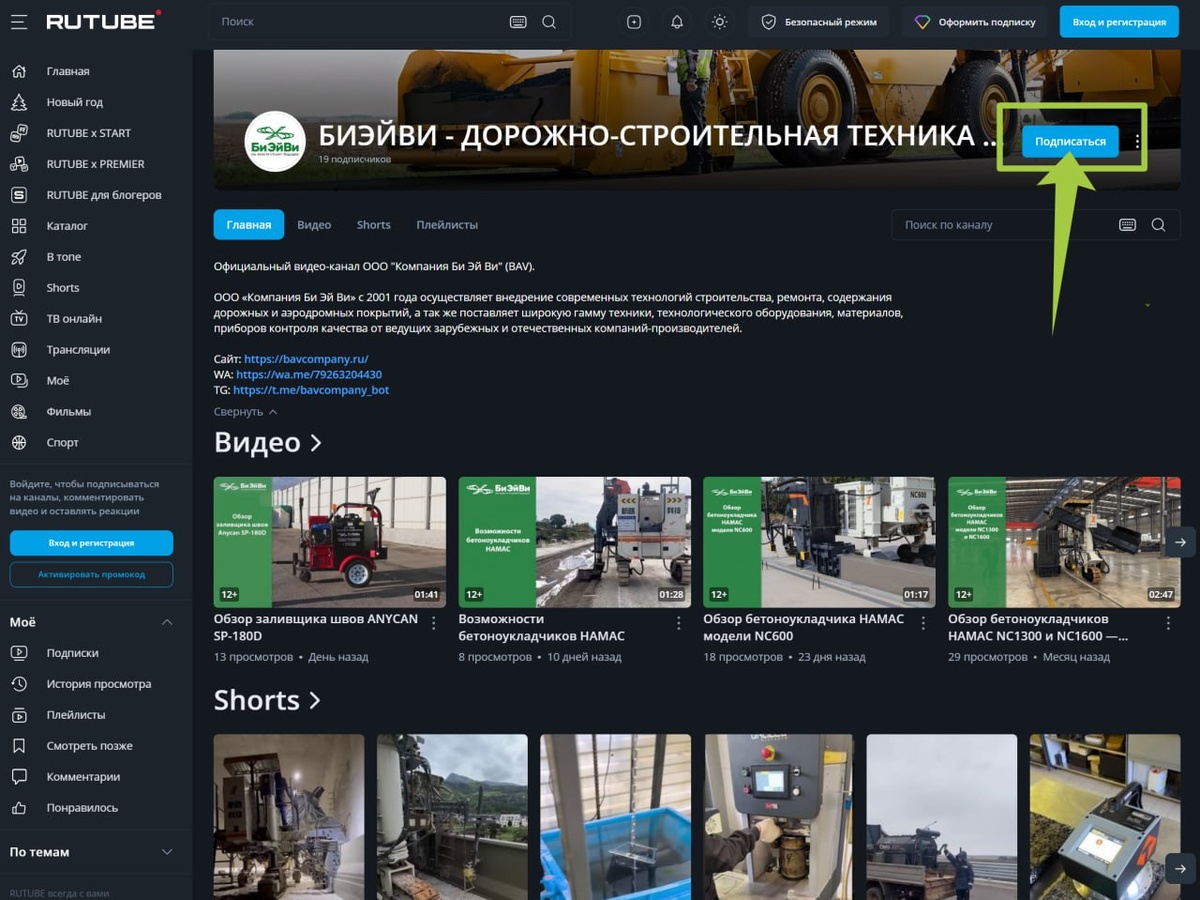Open Возможности бетоноукладчиков HAMAC thumbnail

[575, 542]
